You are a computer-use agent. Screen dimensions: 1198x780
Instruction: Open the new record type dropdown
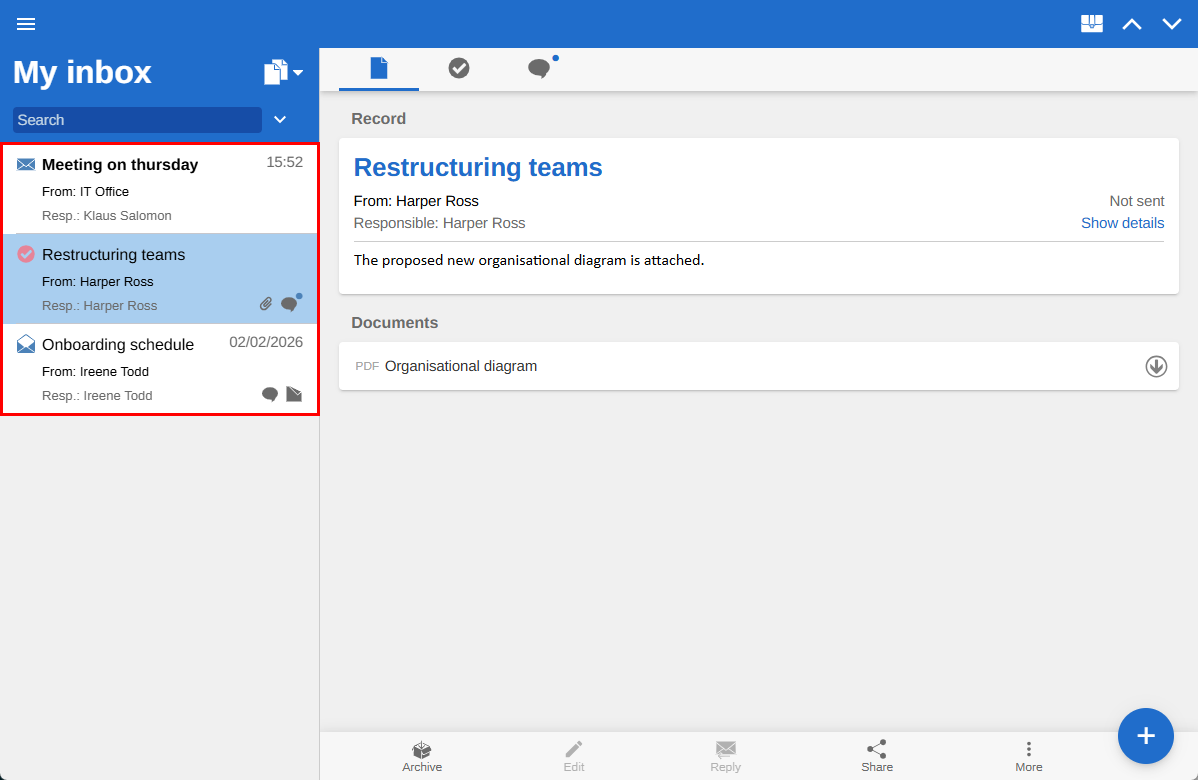[283, 73]
